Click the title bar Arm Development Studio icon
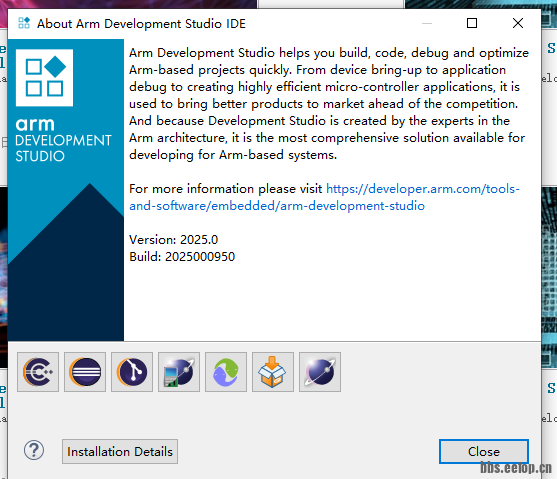 (24, 23)
